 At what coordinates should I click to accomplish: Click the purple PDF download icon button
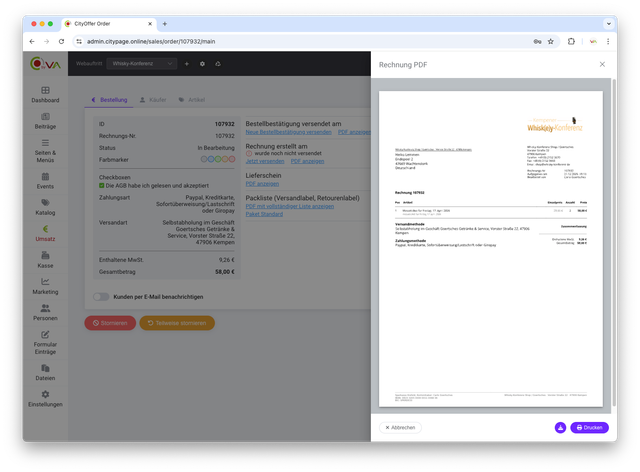point(559,427)
